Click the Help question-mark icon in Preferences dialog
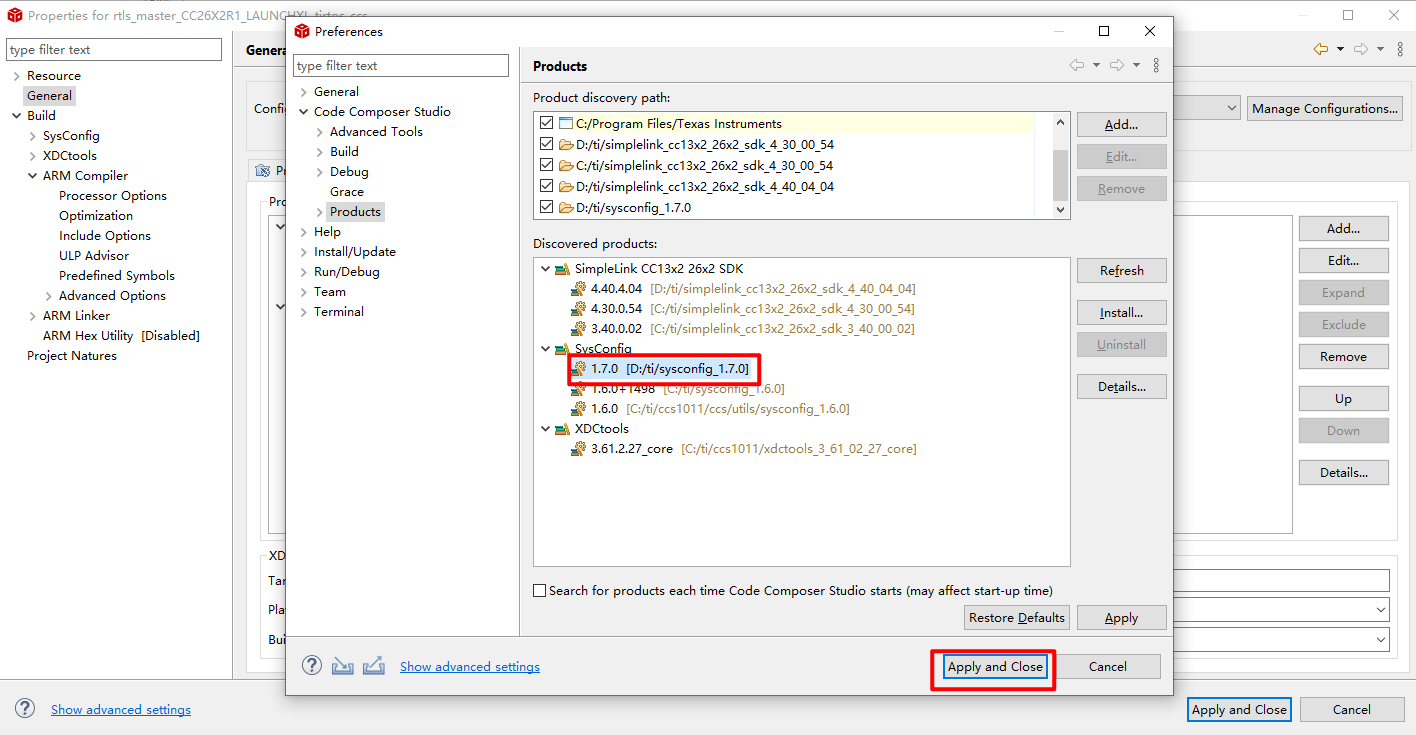This screenshot has width=1416, height=735. coord(312,665)
